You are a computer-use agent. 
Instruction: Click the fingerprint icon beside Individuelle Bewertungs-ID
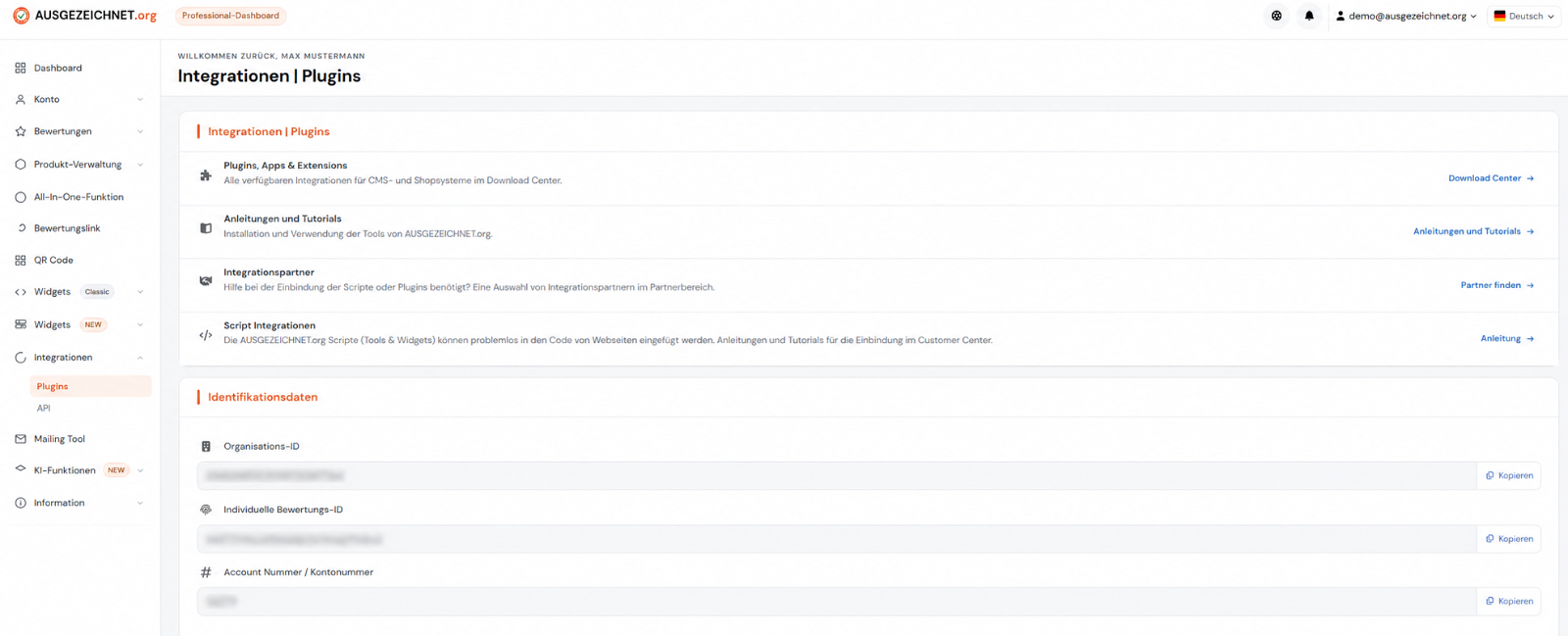point(206,510)
